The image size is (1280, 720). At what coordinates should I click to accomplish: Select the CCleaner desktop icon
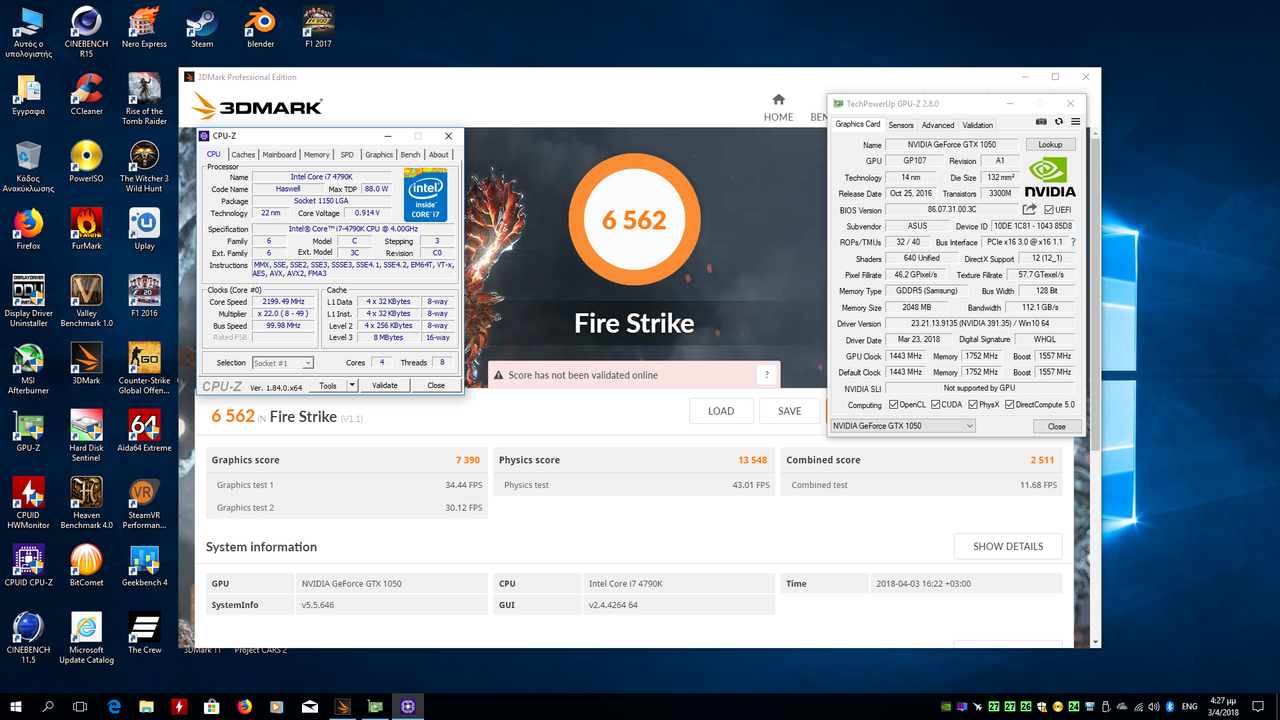86,95
